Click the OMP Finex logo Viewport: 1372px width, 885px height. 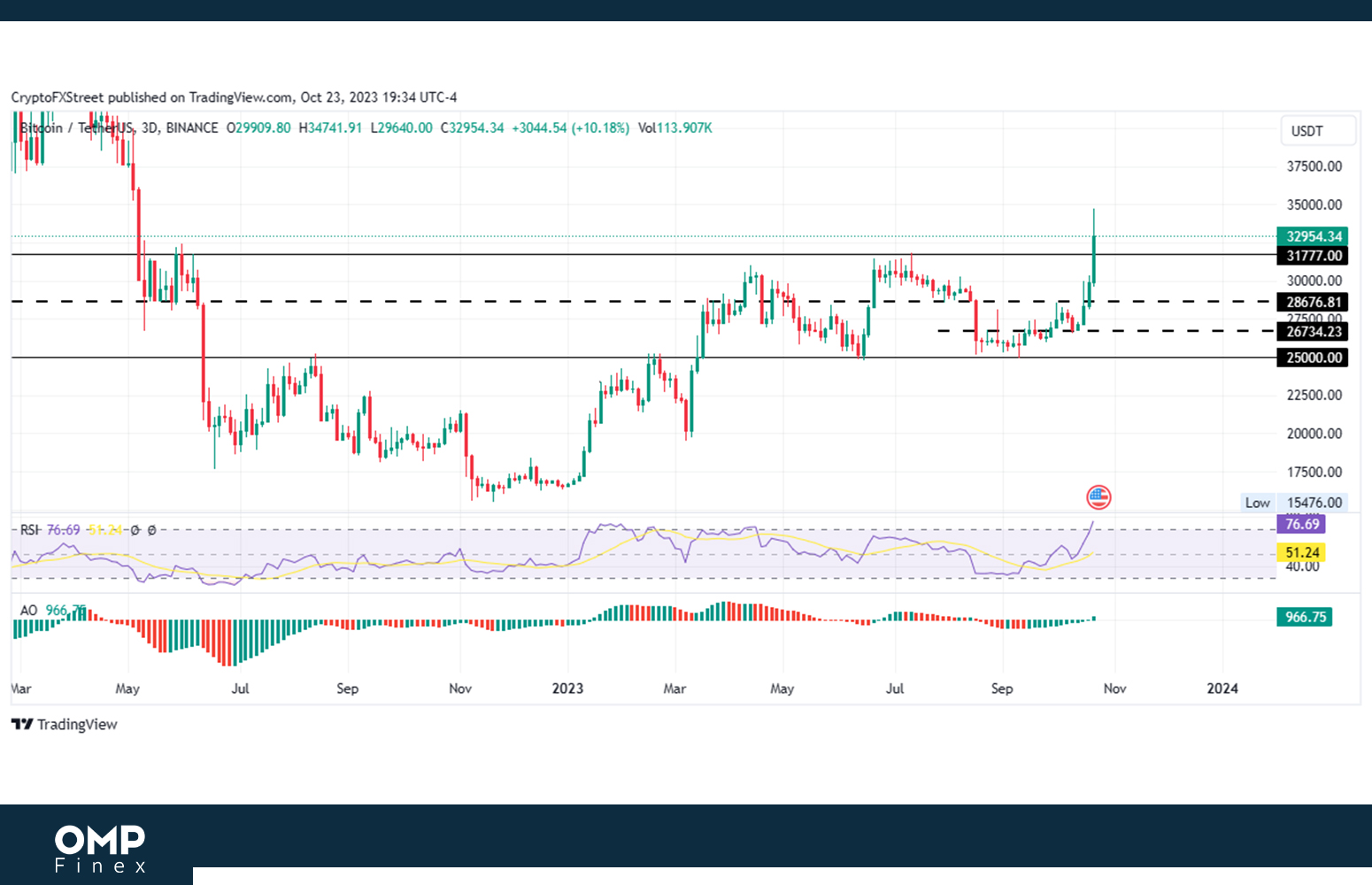[100, 849]
